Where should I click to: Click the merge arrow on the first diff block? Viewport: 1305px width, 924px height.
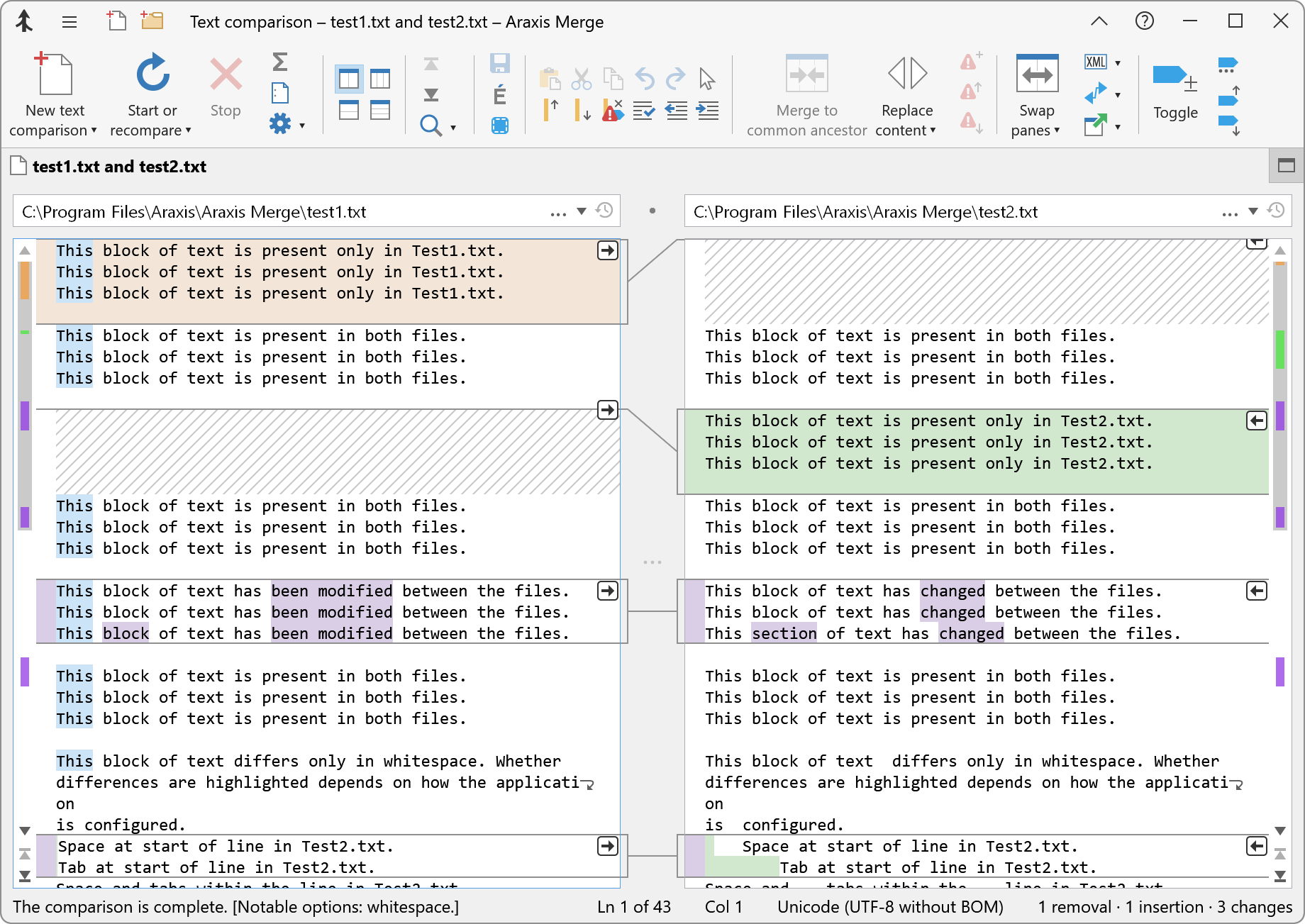607,250
